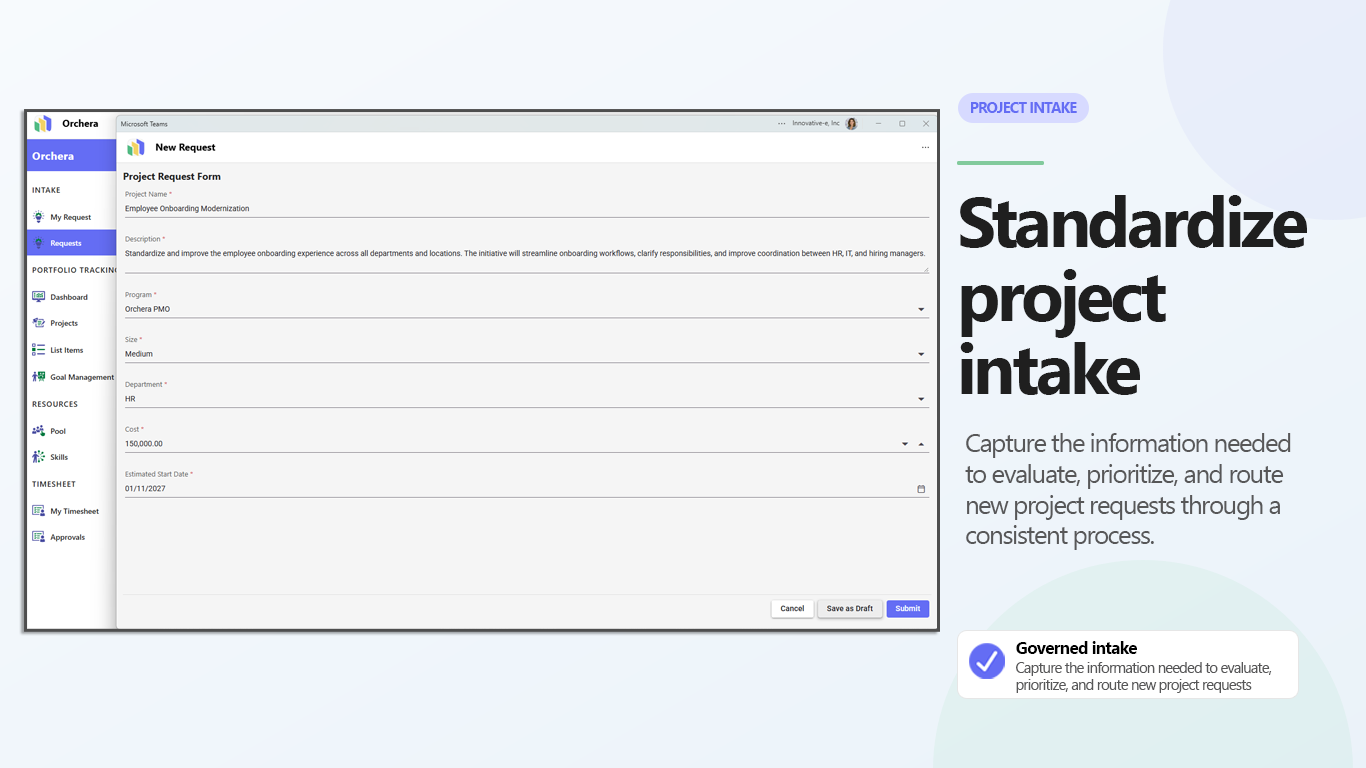Open the Teams title bar more options ellipsis
1366x768 pixels.
tap(782, 124)
